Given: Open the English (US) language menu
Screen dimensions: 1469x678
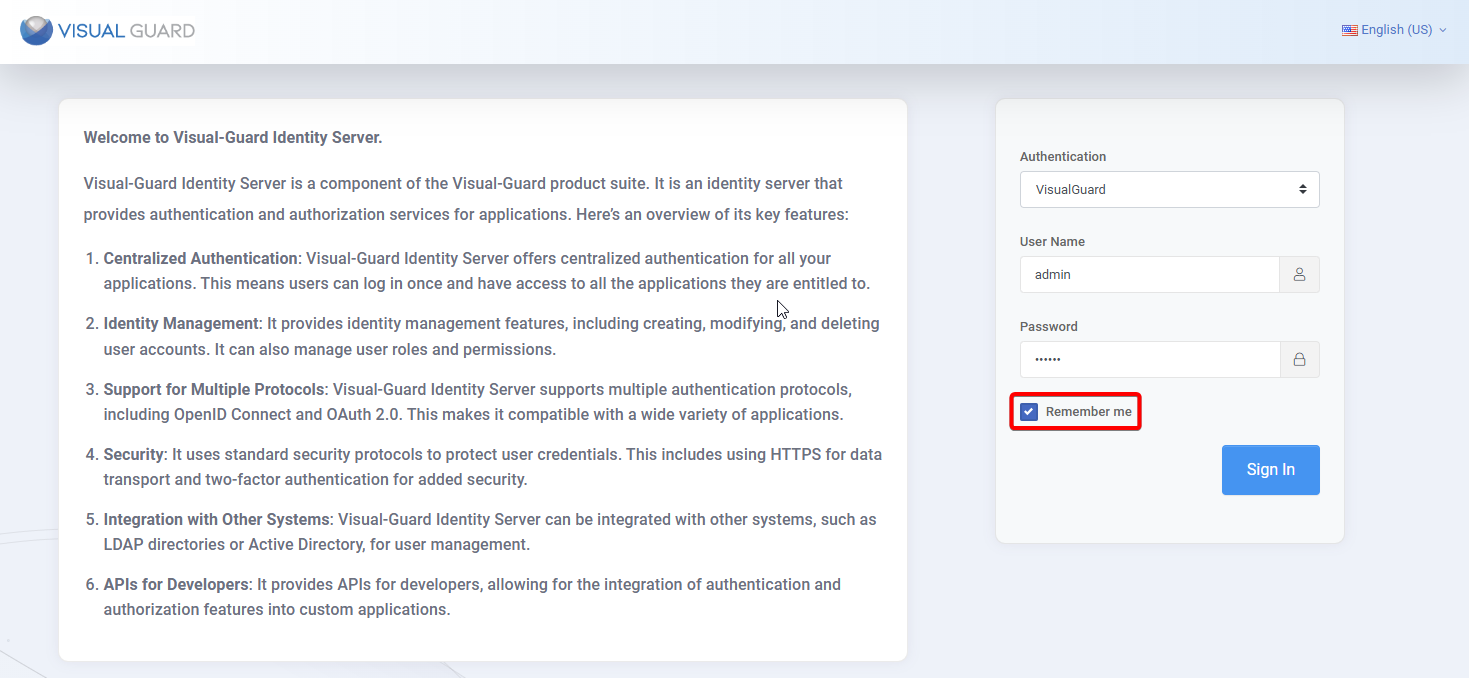Looking at the screenshot, I should point(1396,30).
